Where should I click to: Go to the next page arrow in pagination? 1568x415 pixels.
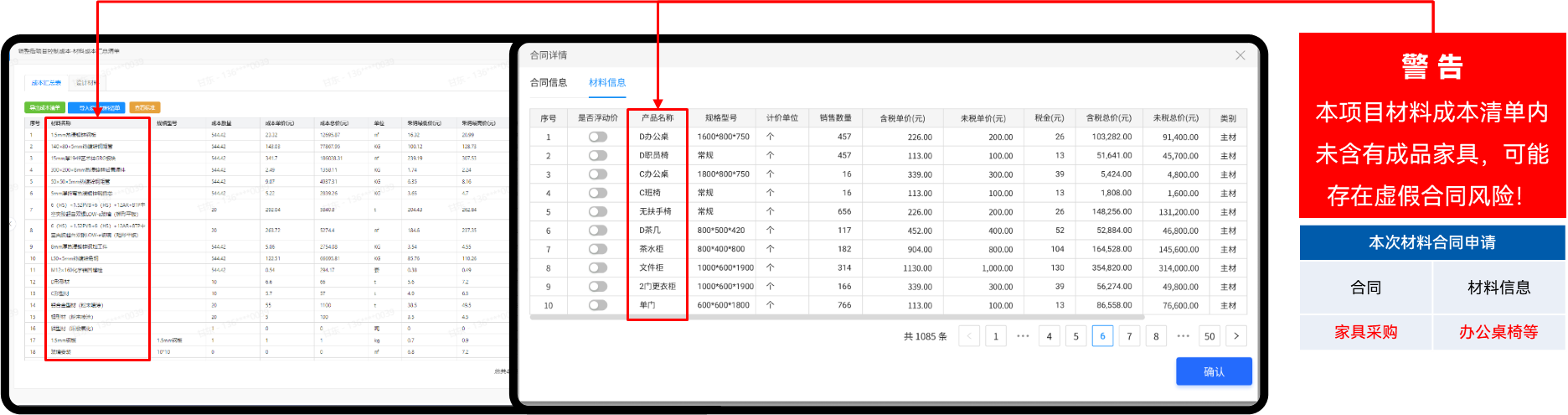[1236, 336]
